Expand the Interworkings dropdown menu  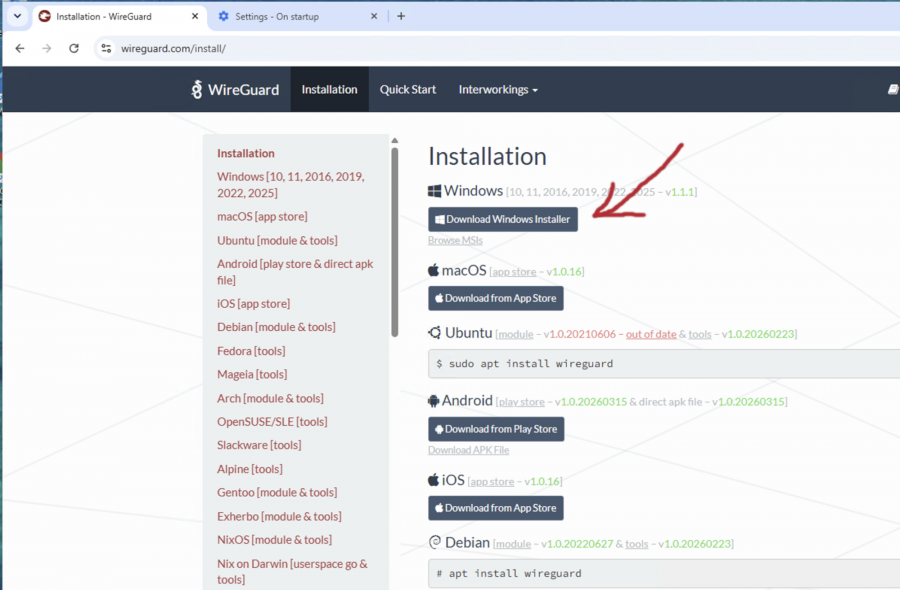click(498, 90)
